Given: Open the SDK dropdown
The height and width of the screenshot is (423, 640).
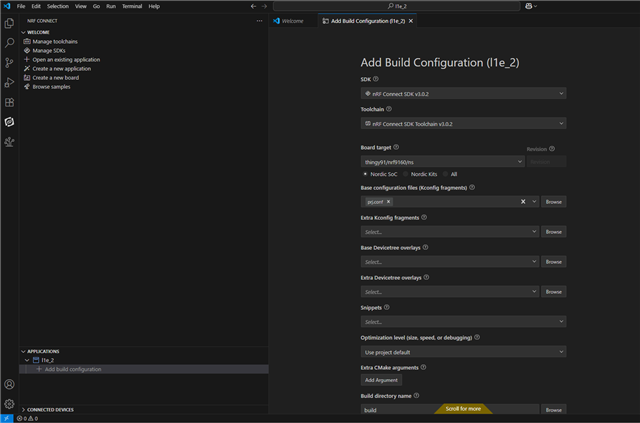Looking at the screenshot, I should coord(463,94).
